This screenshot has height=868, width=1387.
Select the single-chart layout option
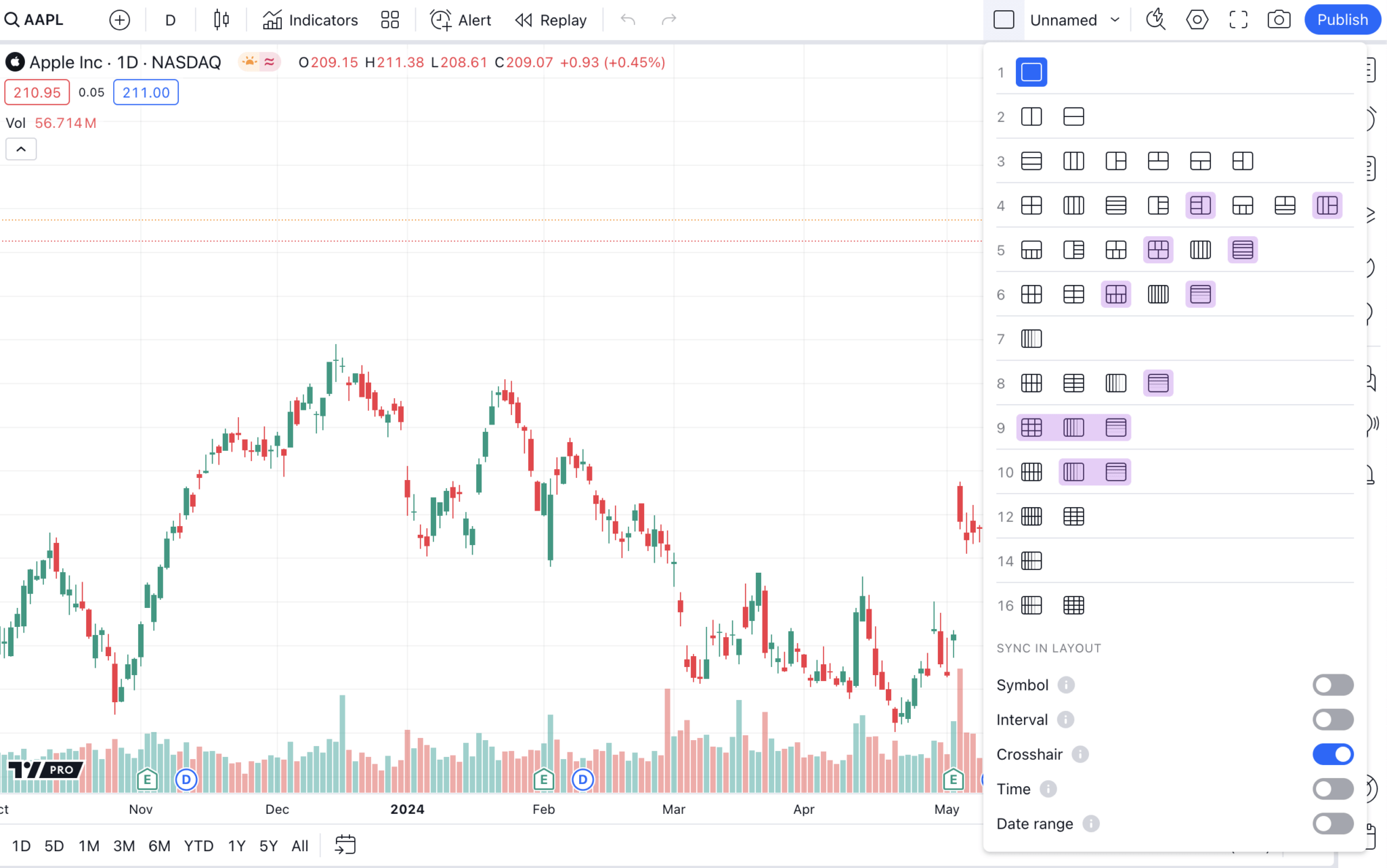[x=1031, y=71]
